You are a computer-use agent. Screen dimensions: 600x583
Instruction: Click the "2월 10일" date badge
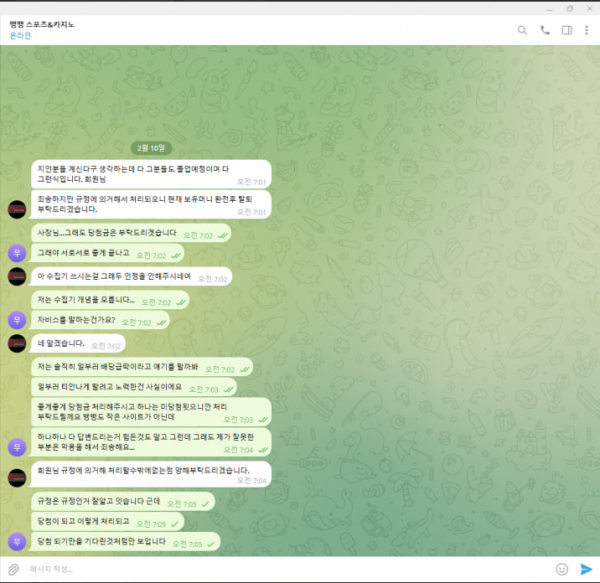[151, 148]
